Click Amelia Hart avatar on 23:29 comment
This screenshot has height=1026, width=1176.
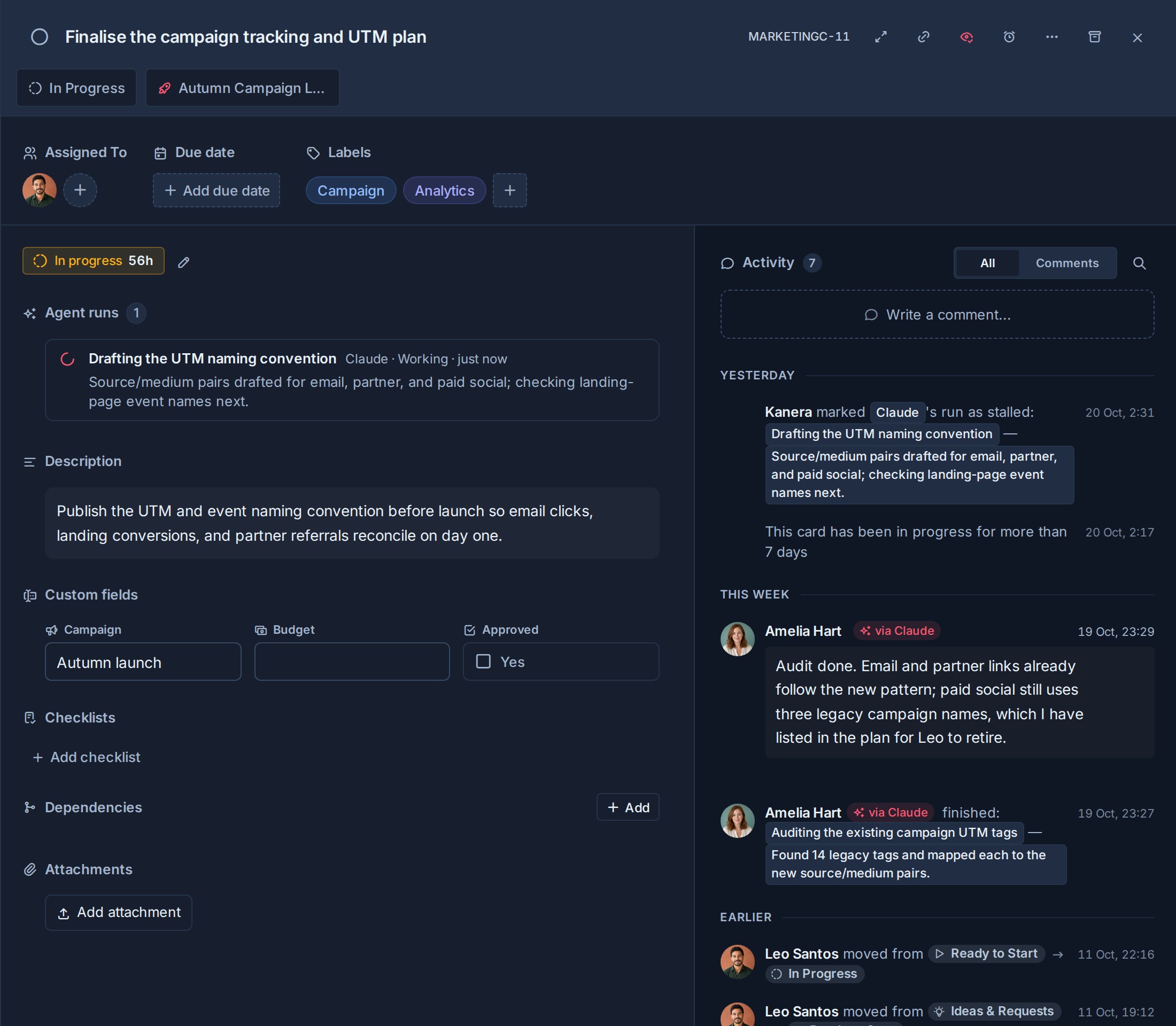(737, 640)
